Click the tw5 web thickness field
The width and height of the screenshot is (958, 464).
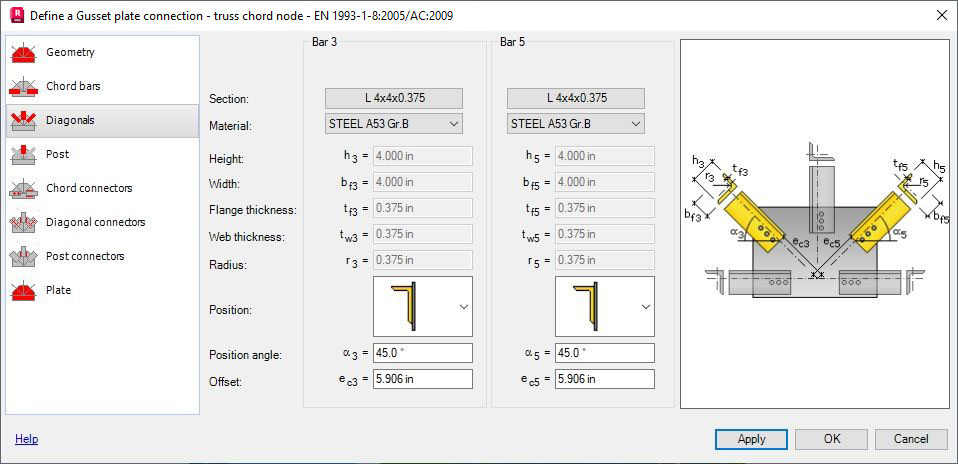[605, 234]
